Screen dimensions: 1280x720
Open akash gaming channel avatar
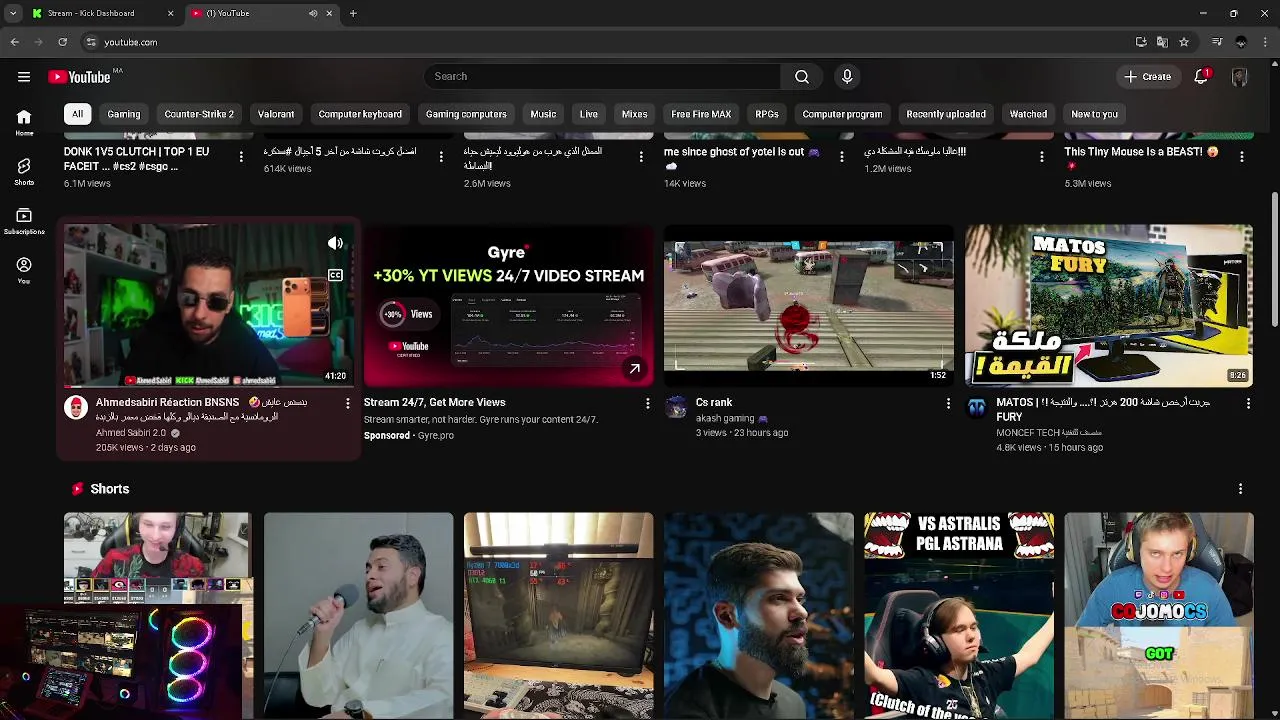click(x=676, y=408)
